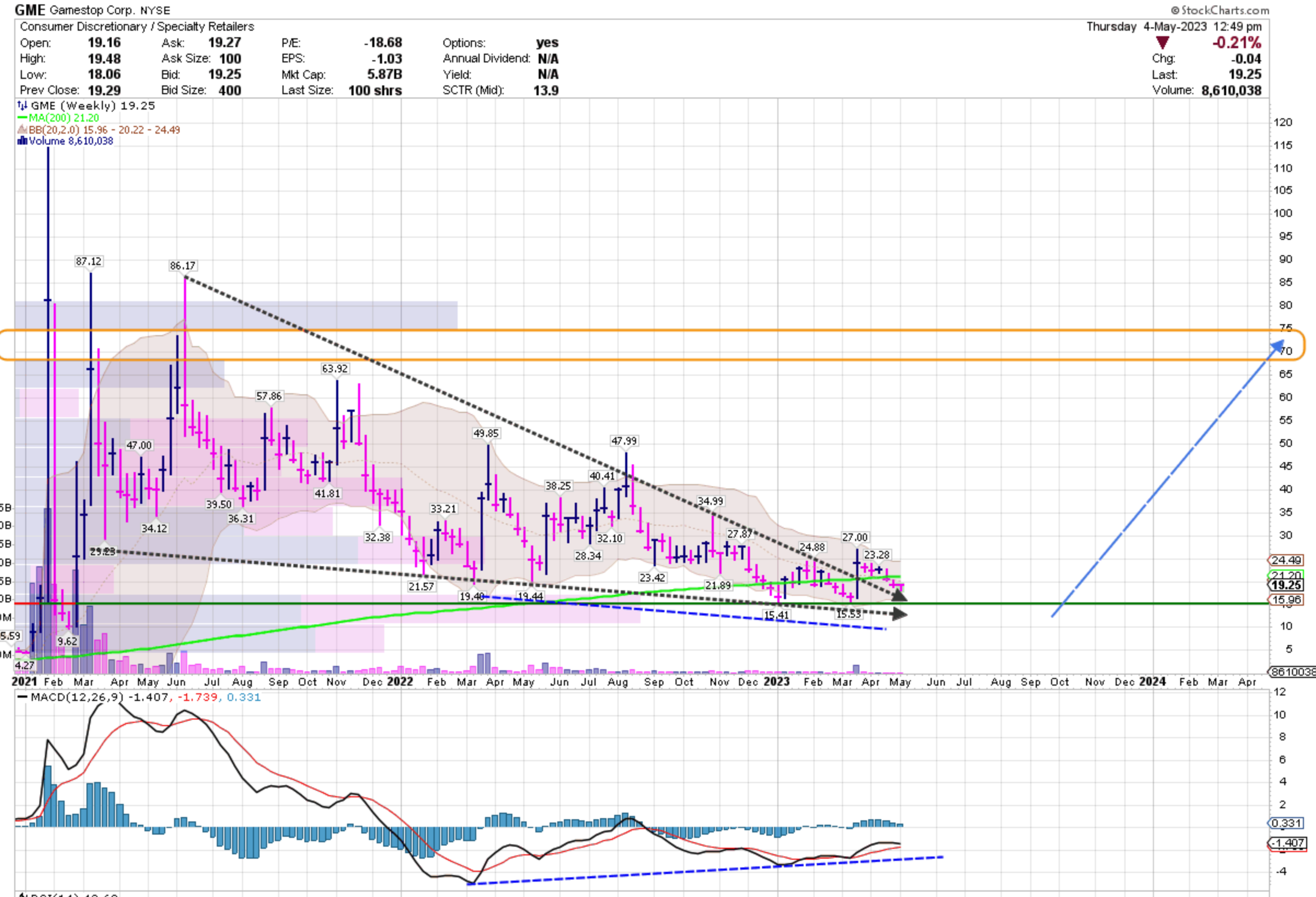Click the Bollinger Bands legend icon
Viewport: 1316px width, 897px height.
pos(22,130)
